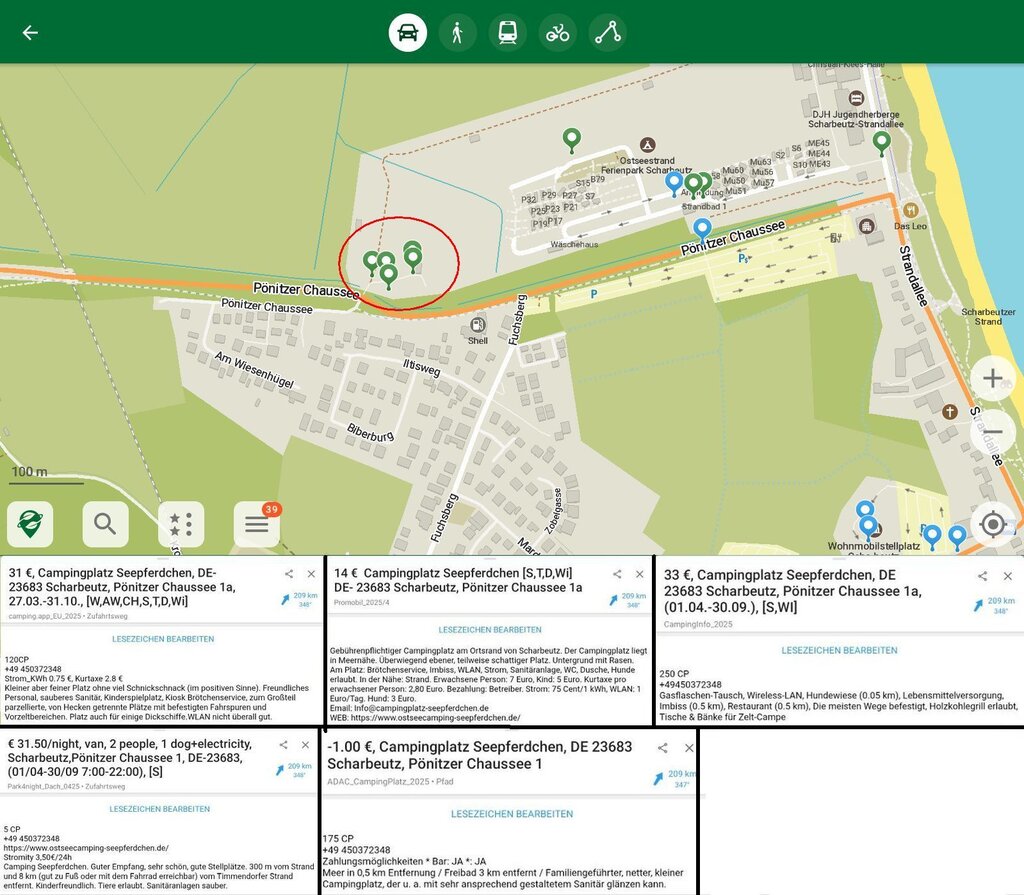Click green pin north of Ferienpark
The image size is (1024, 895).
pyautogui.click(x=571, y=140)
